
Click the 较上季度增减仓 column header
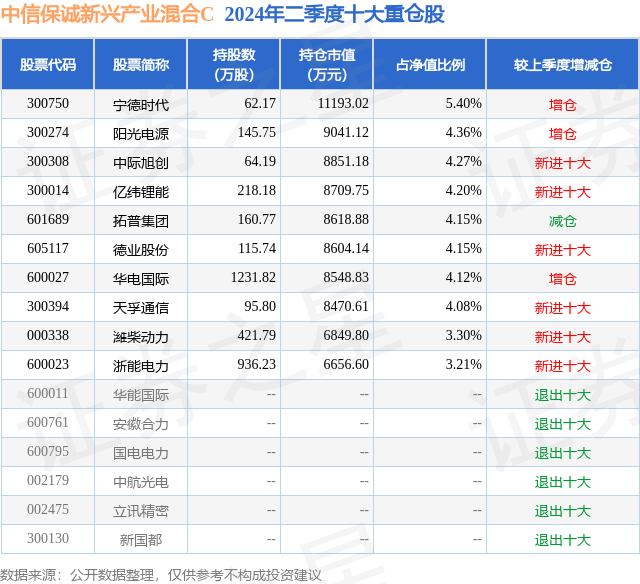(x=563, y=64)
